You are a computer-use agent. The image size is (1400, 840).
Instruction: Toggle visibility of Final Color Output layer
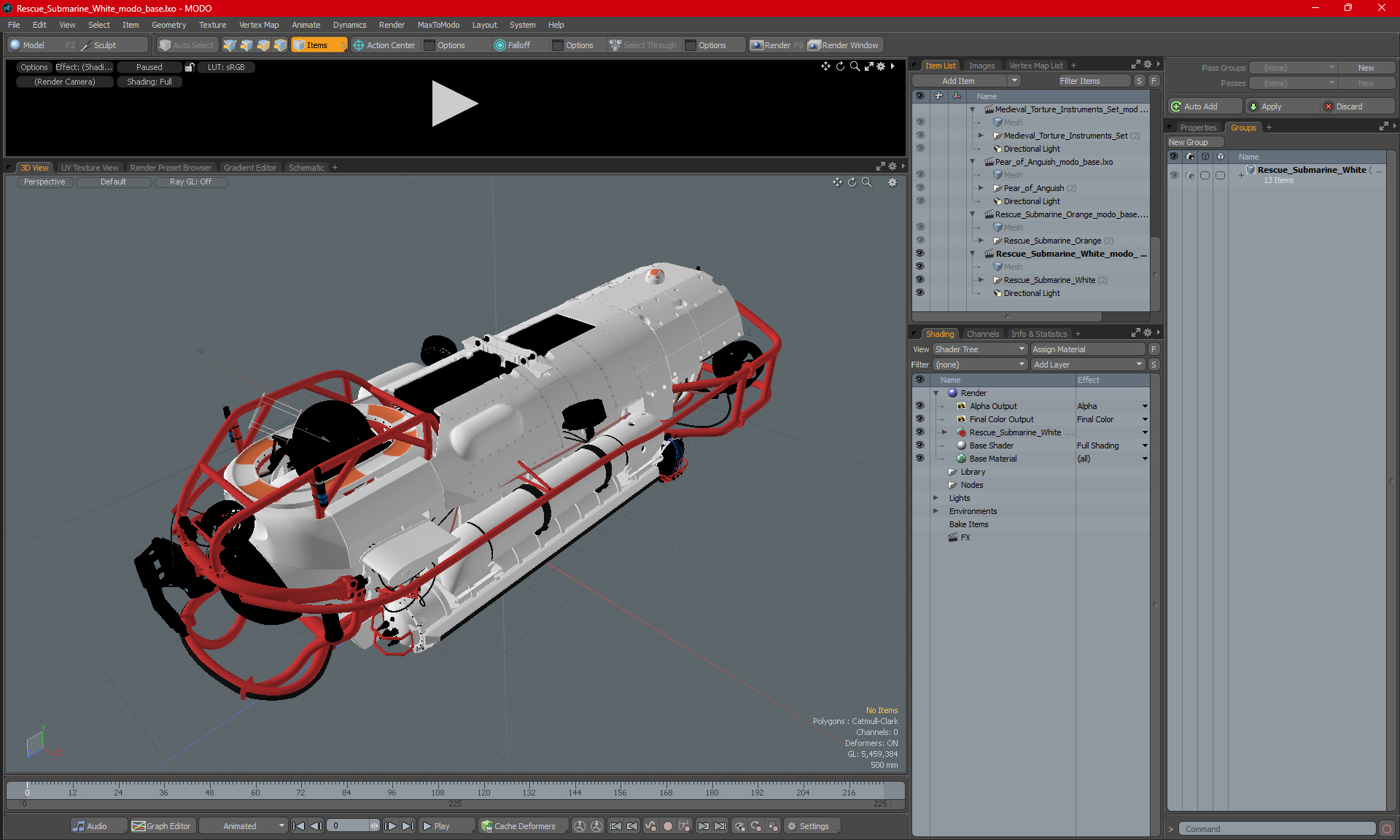(x=919, y=419)
